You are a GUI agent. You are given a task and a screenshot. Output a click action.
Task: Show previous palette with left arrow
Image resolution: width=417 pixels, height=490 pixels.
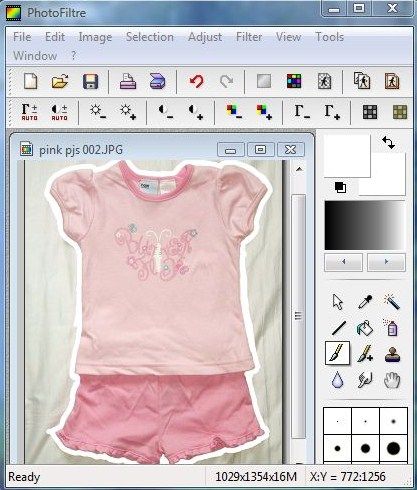[344, 262]
